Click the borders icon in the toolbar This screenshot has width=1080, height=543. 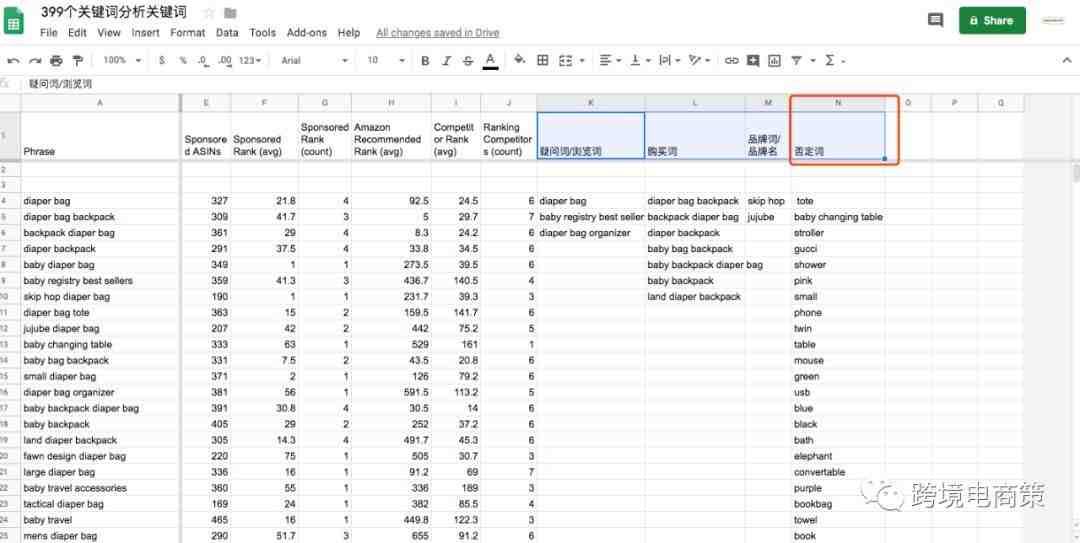pyautogui.click(x=543, y=61)
